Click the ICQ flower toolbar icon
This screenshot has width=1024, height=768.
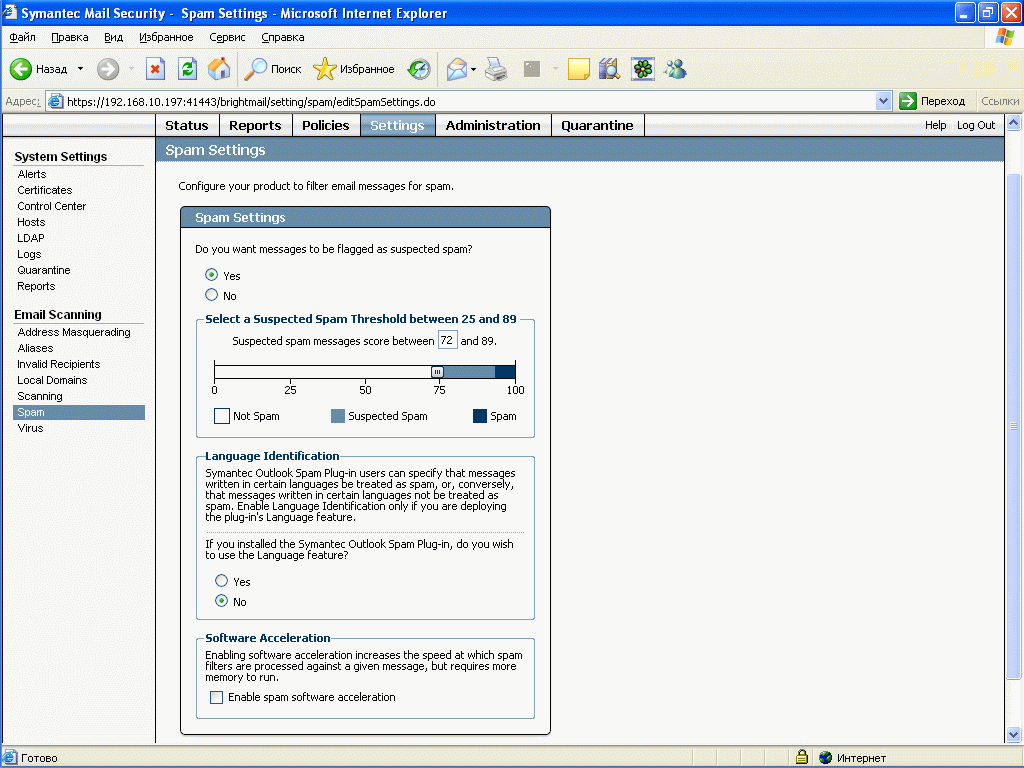coord(643,69)
